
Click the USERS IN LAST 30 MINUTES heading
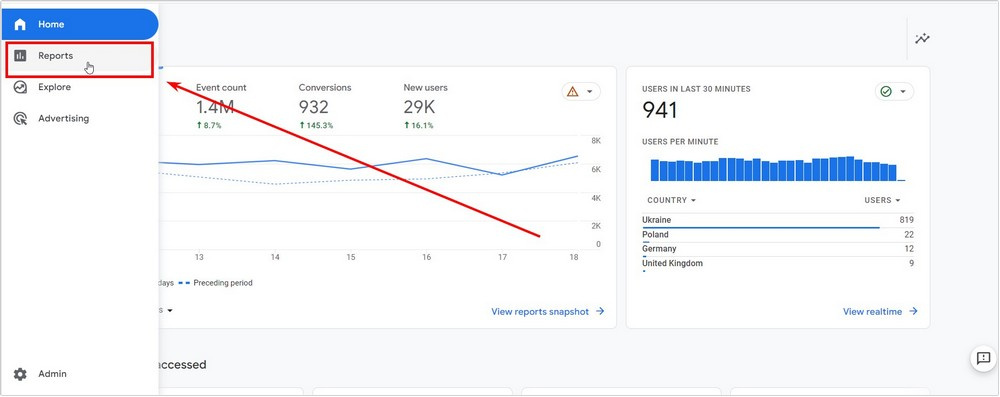(696, 89)
